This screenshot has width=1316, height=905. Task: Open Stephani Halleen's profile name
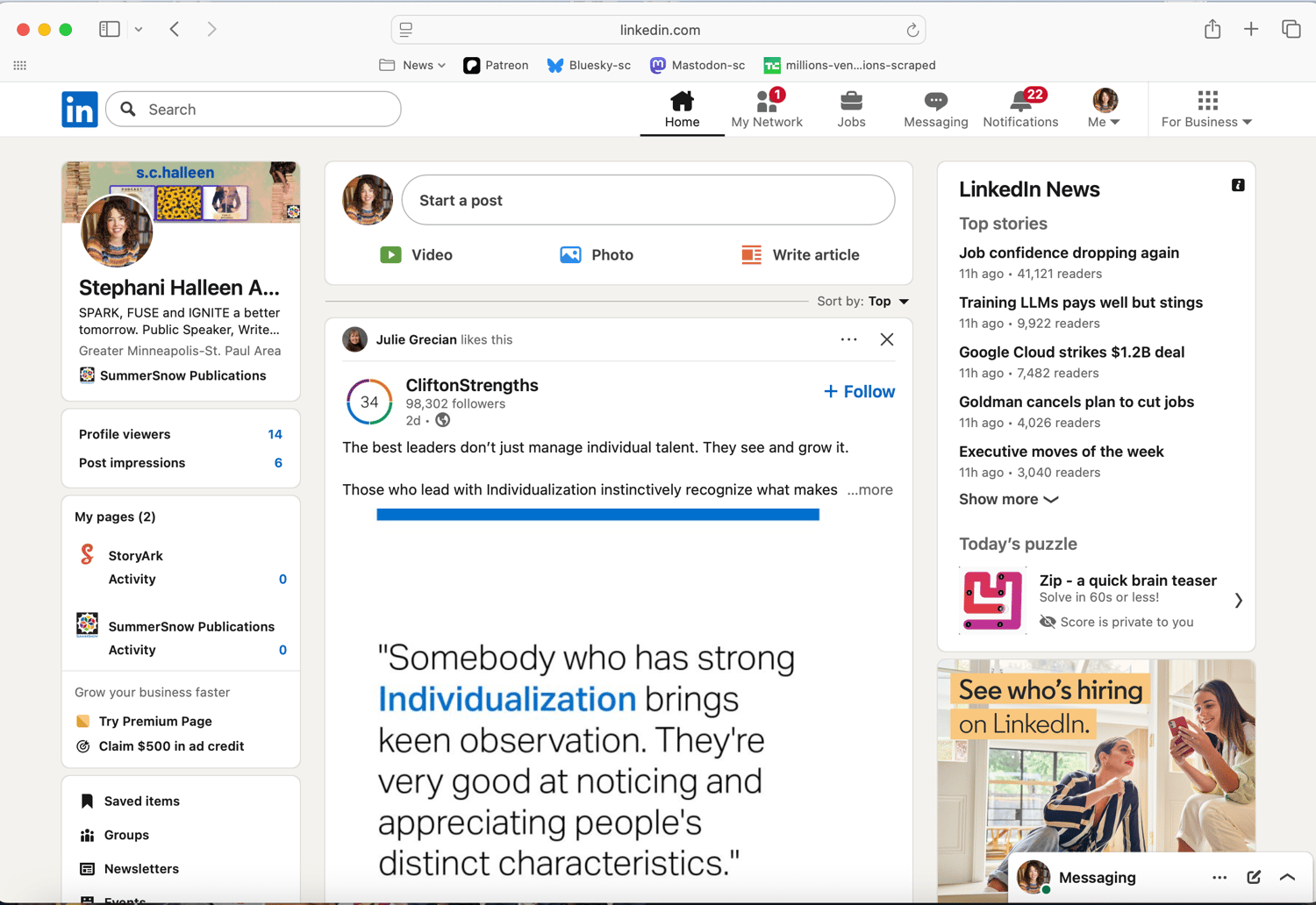(x=180, y=288)
